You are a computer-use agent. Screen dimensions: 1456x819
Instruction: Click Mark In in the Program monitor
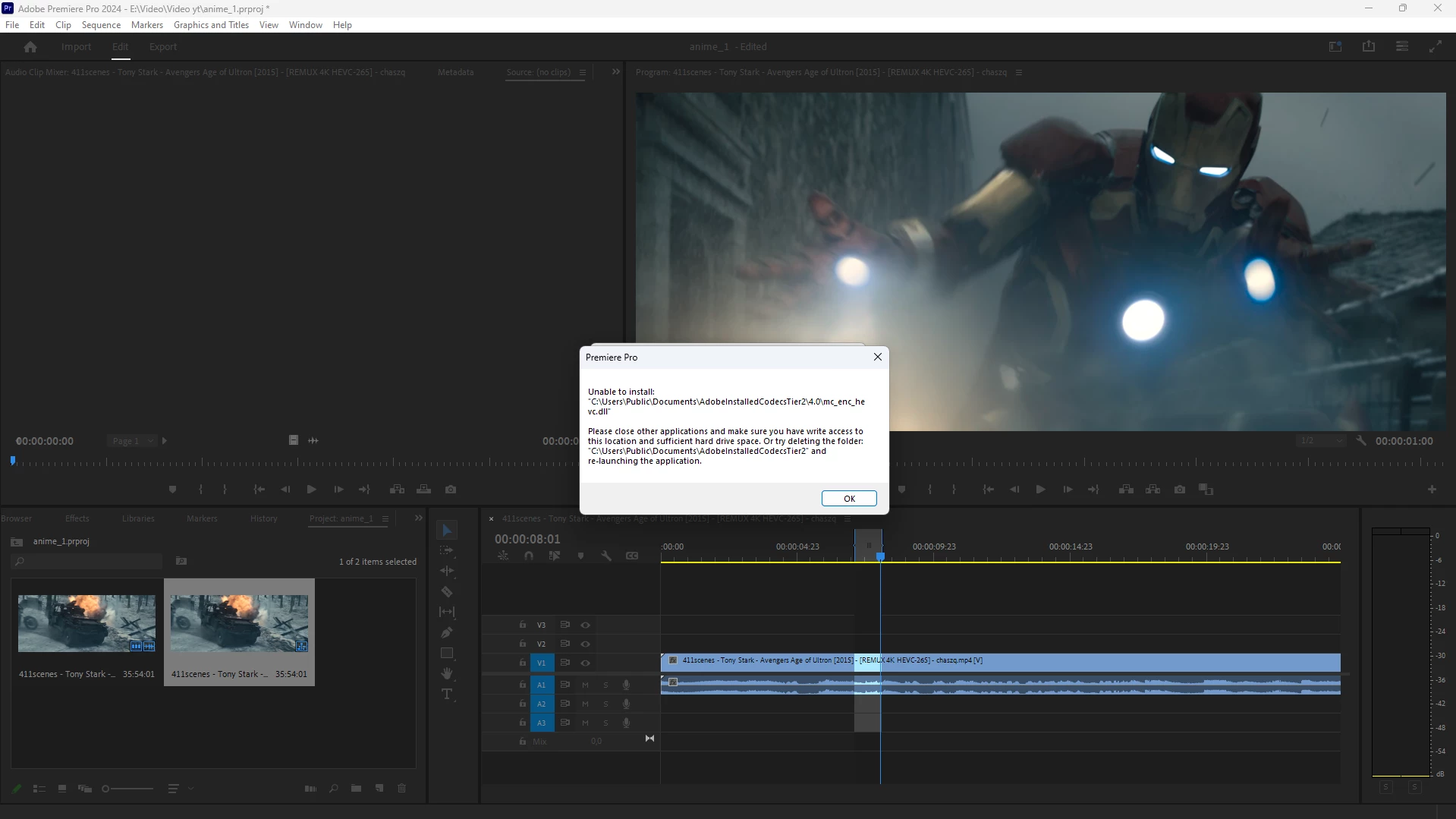coord(930,490)
